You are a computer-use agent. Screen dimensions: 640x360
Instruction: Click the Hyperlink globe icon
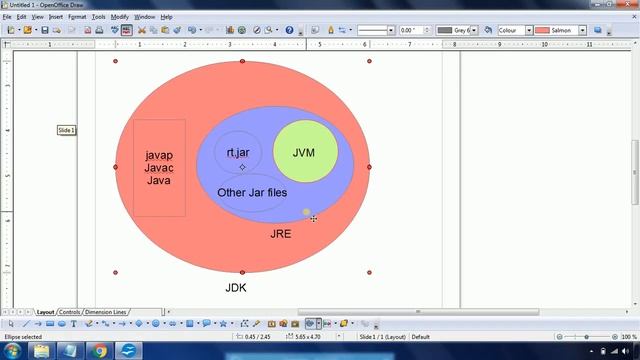tap(242, 30)
